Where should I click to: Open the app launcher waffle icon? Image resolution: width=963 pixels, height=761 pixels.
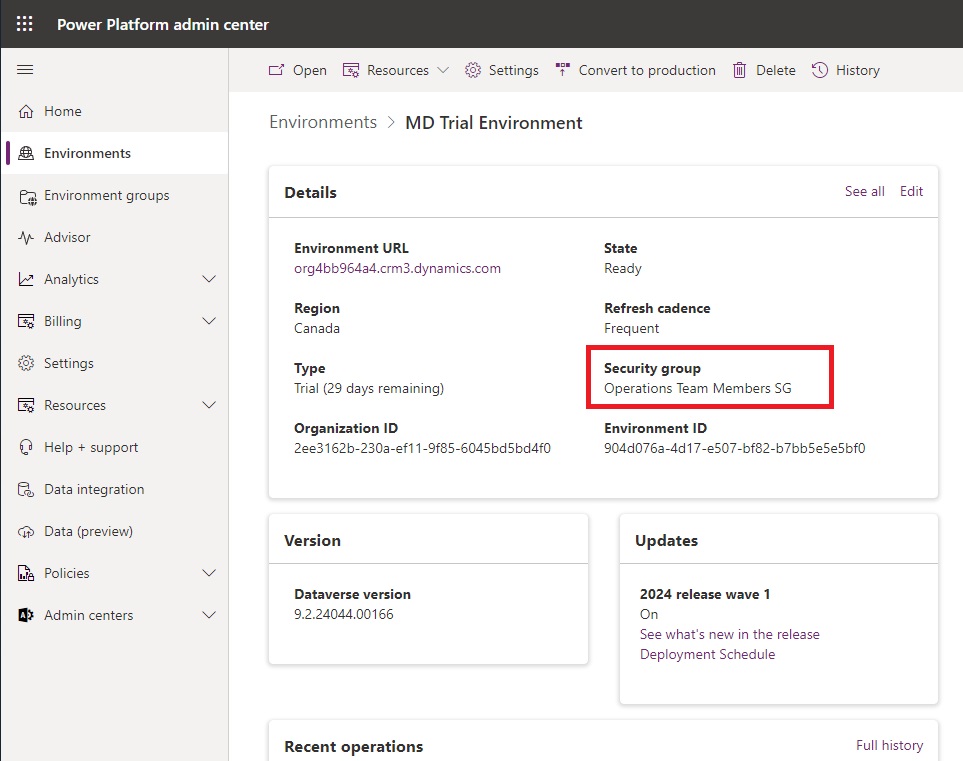point(25,24)
